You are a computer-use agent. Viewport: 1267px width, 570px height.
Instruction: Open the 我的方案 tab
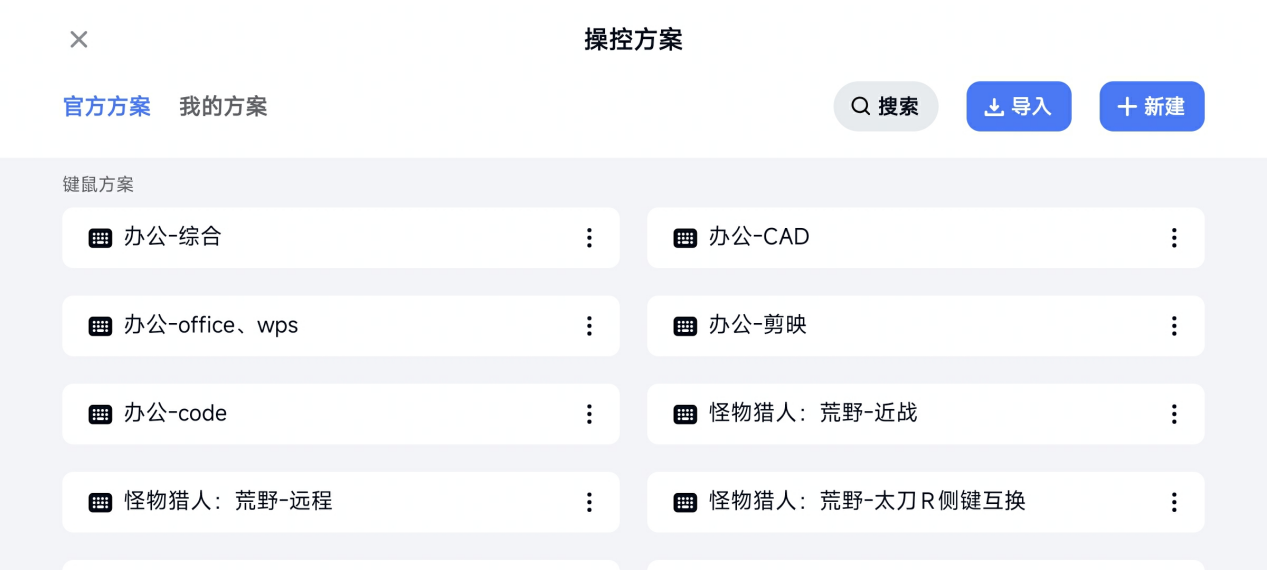coord(223,106)
